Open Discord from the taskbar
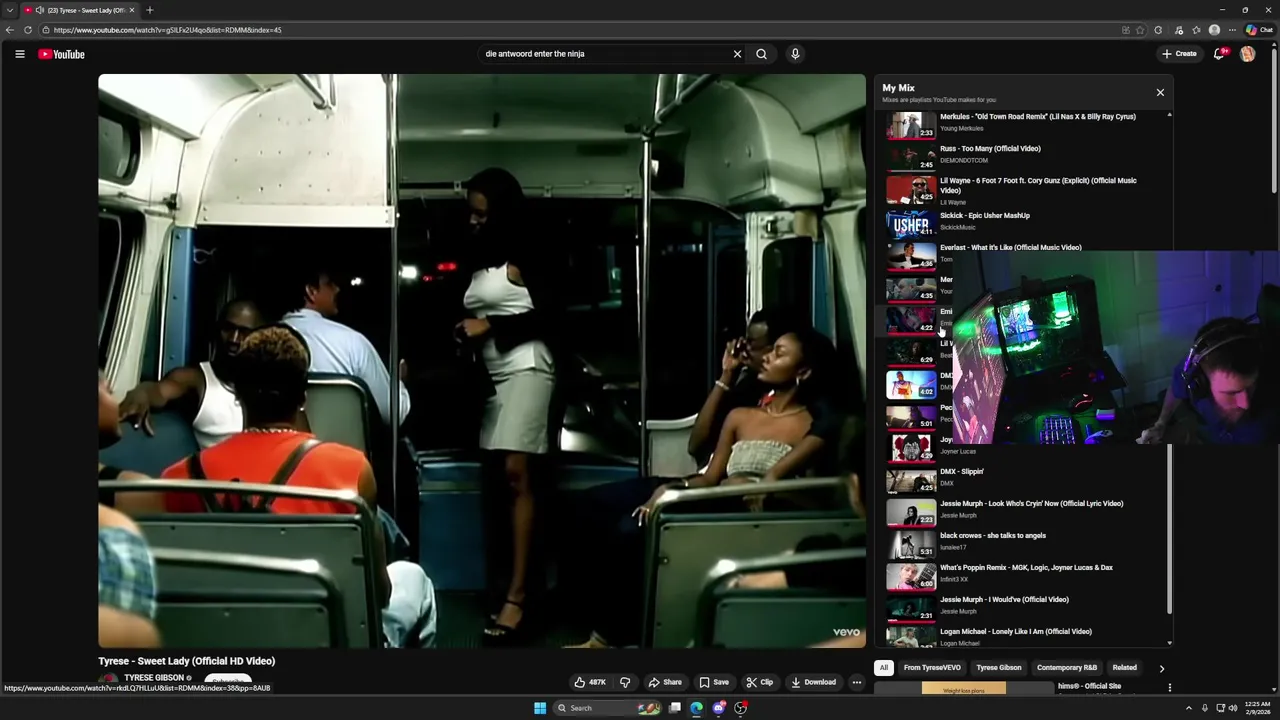 (x=718, y=708)
